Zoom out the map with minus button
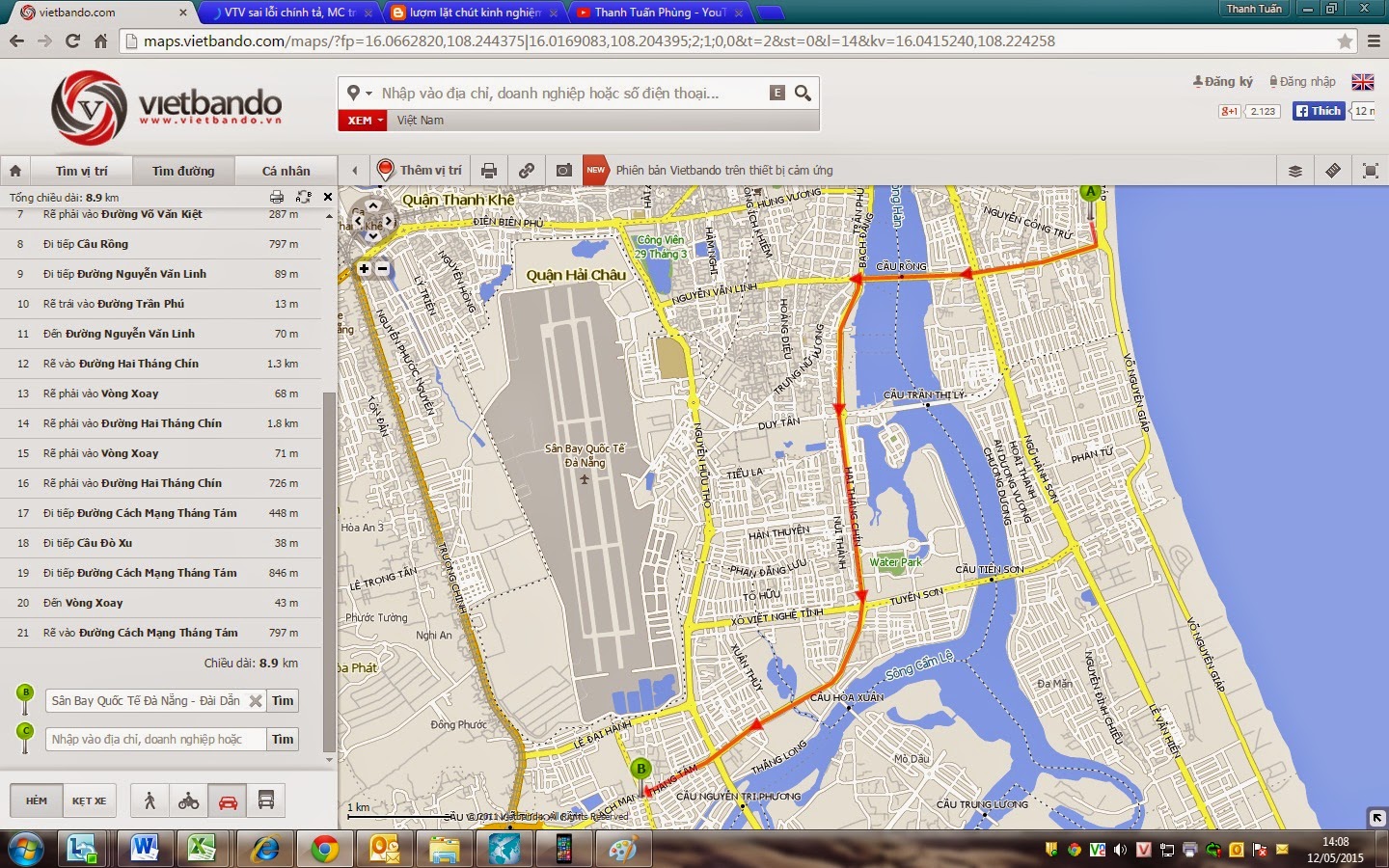The width and height of the screenshot is (1389, 868). tap(382, 268)
